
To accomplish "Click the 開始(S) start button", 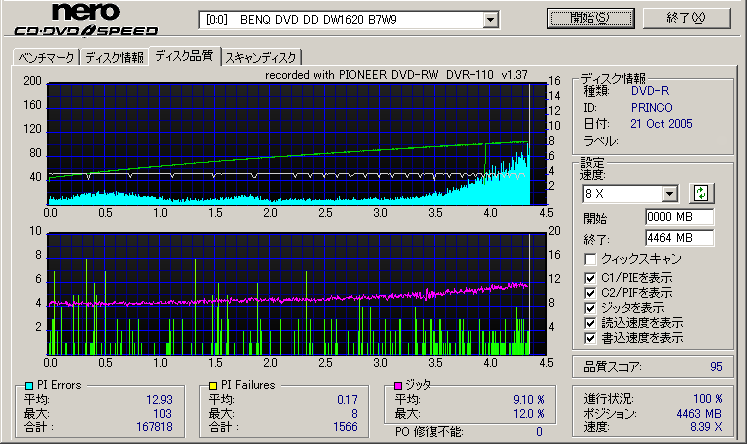I will 590,18.
